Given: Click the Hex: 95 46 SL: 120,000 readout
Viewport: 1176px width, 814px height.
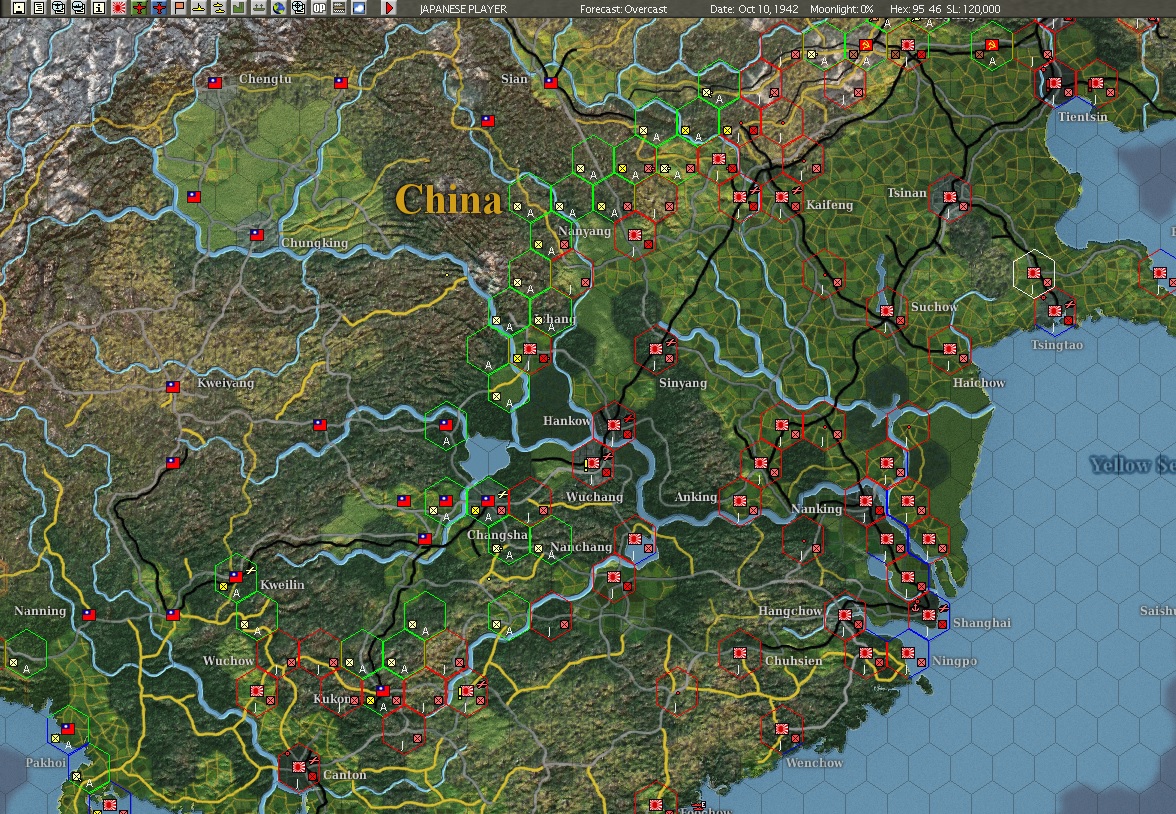Looking at the screenshot, I should [x=945, y=9].
